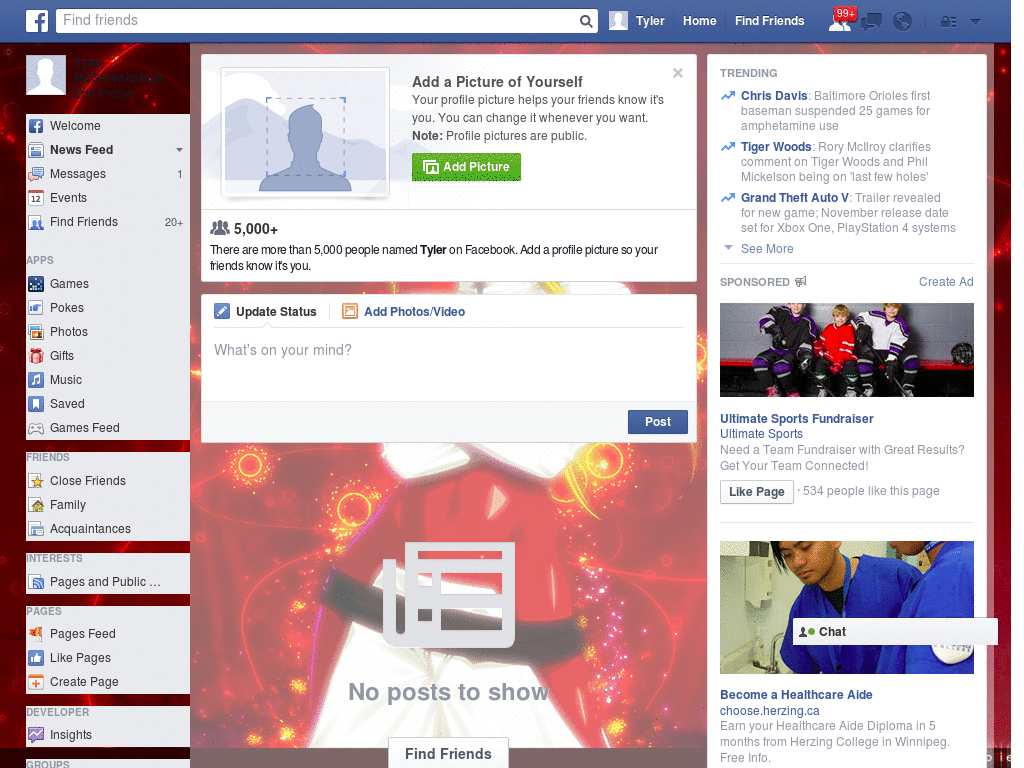This screenshot has width=1024, height=768.
Task: Click the choose.herzing.ca link
Action: [x=769, y=711]
